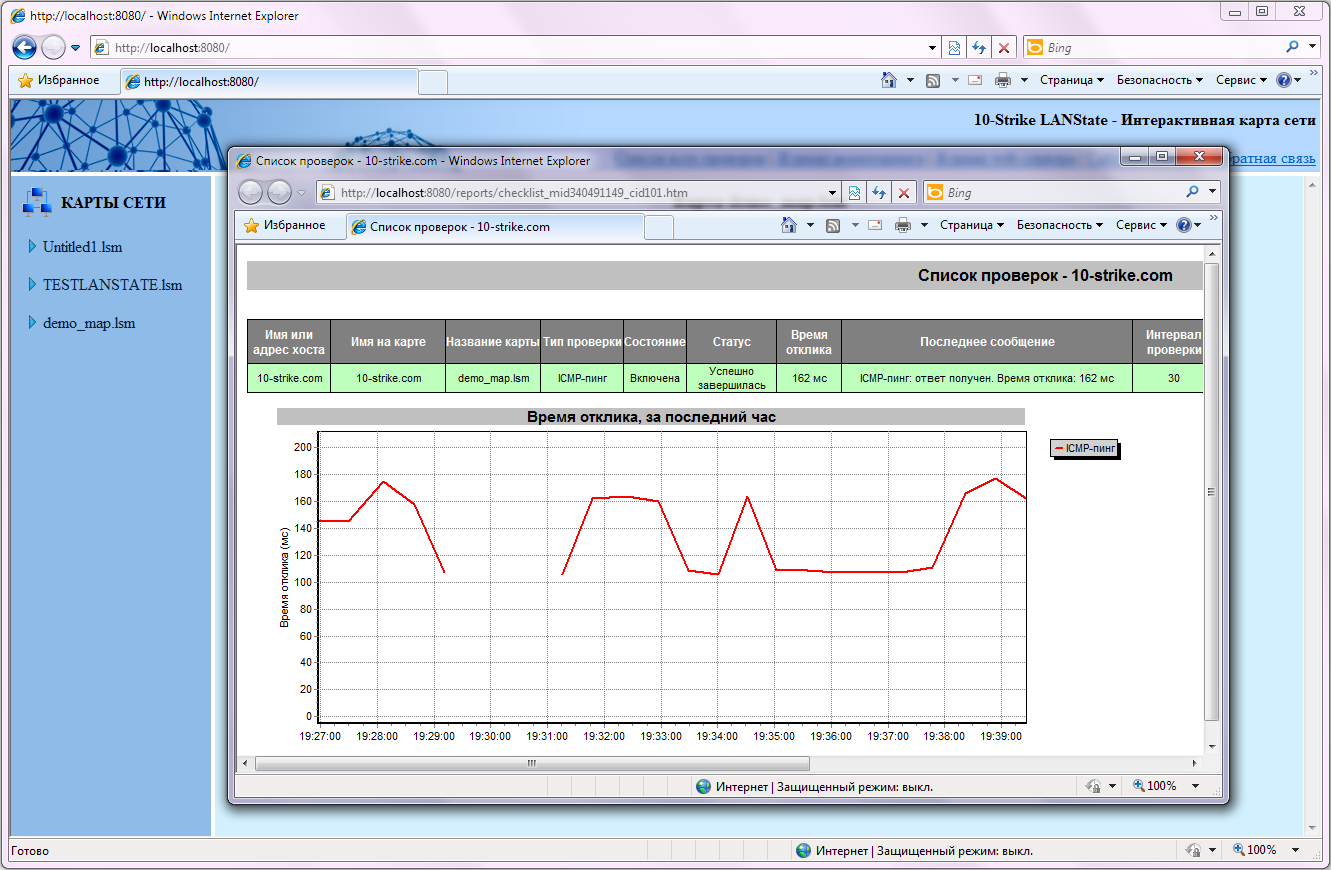Open demo_map.lsm network map
Image resolution: width=1331 pixels, height=870 pixels.
[89, 323]
